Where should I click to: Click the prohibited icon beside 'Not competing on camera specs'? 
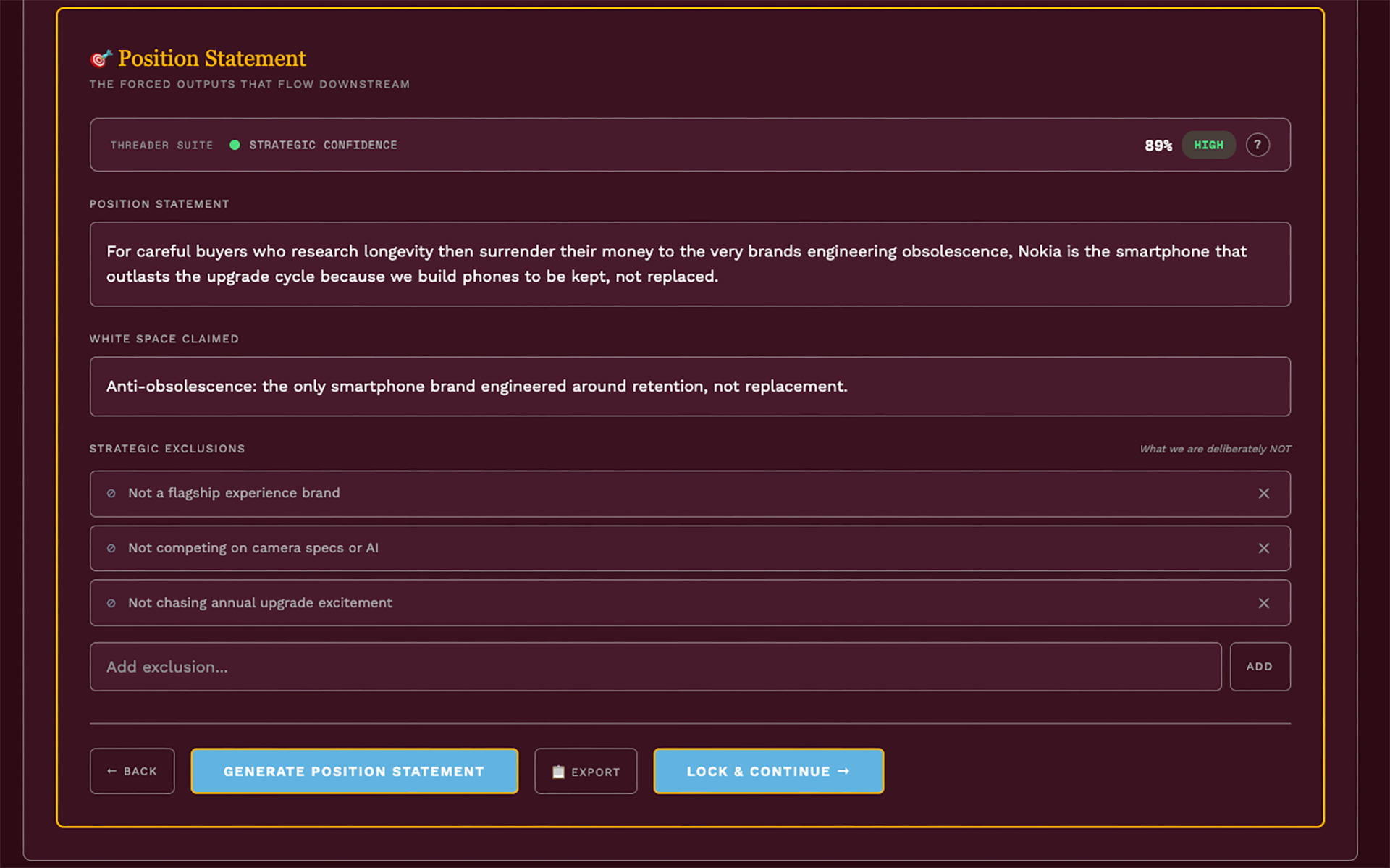tap(111, 549)
